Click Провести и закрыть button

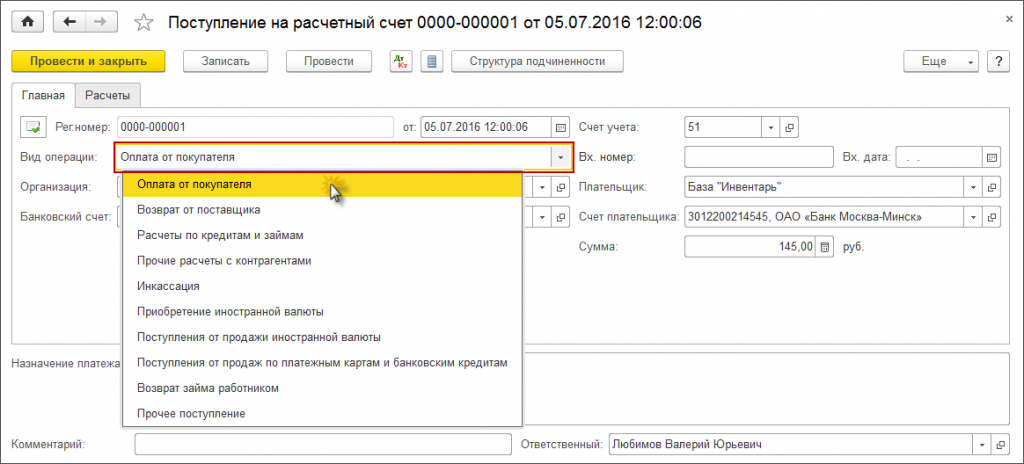[88, 61]
